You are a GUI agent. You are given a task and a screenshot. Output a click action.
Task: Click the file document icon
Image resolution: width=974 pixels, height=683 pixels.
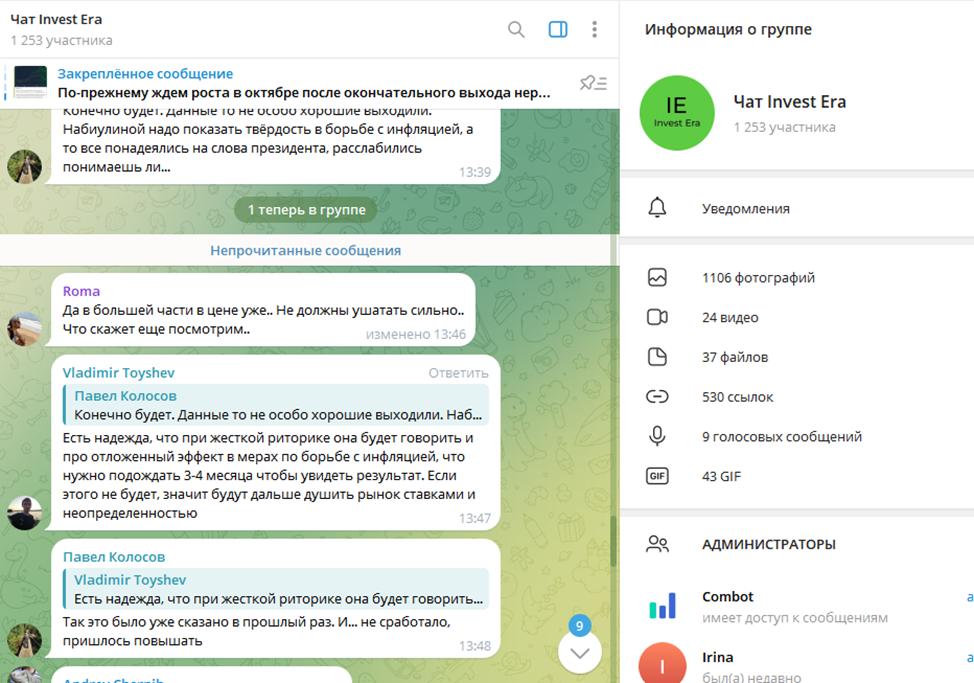(657, 356)
